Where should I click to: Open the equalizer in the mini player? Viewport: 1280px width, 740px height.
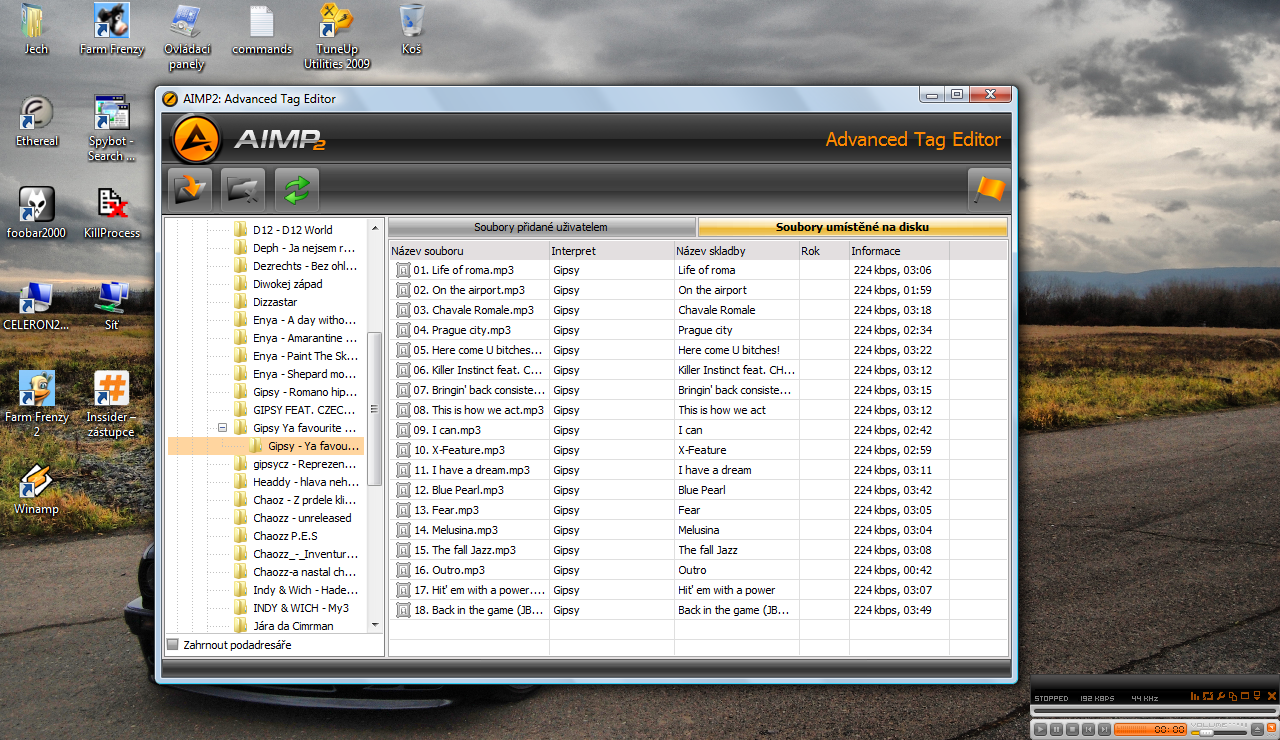click(x=1195, y=696)
